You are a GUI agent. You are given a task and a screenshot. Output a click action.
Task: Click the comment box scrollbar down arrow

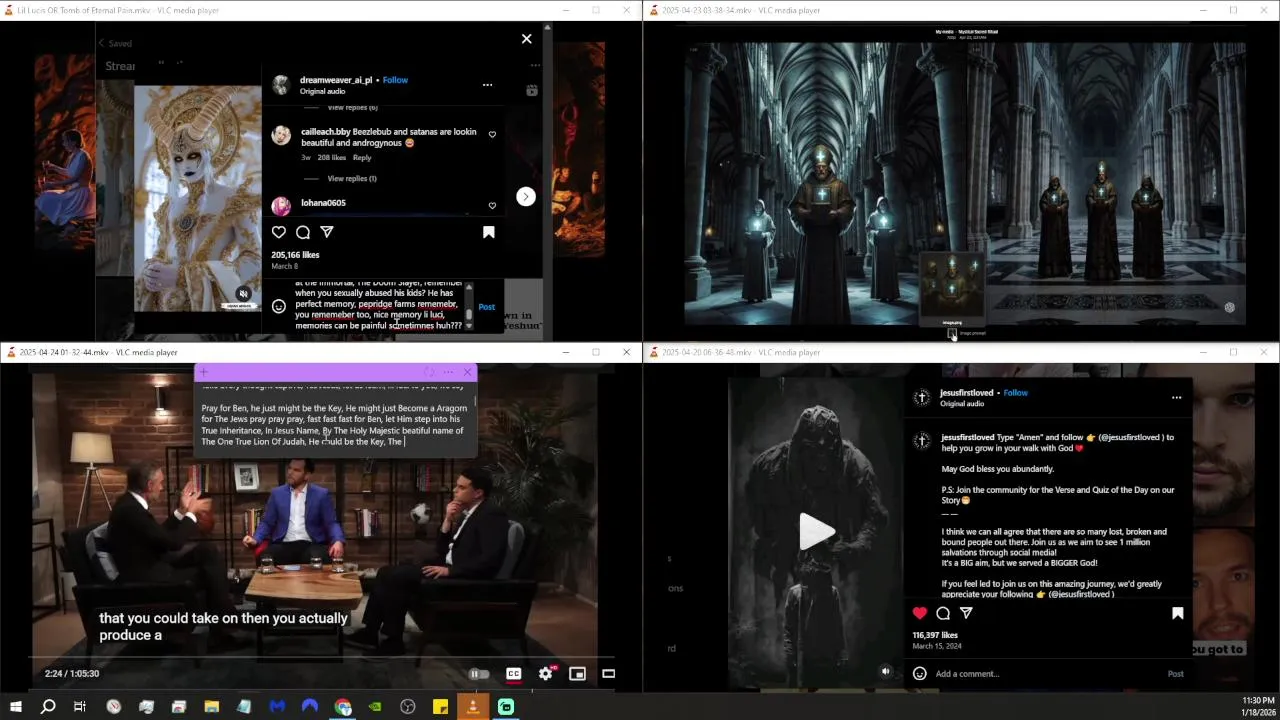pos(469,326)
